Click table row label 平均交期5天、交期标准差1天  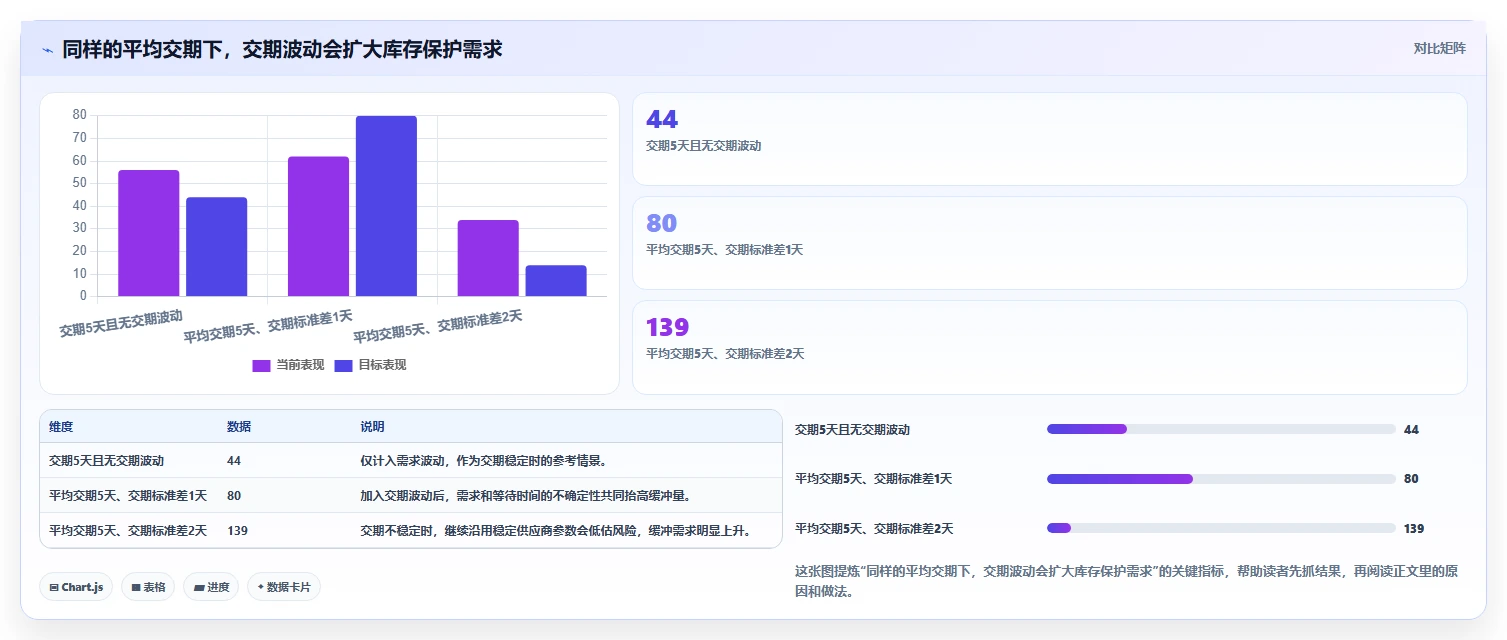(x=128, y=495)
